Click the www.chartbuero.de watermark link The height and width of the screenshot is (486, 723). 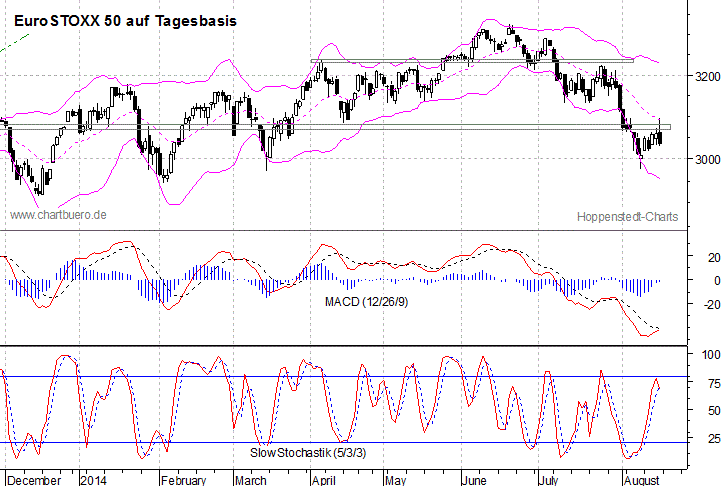click(58, 215)
